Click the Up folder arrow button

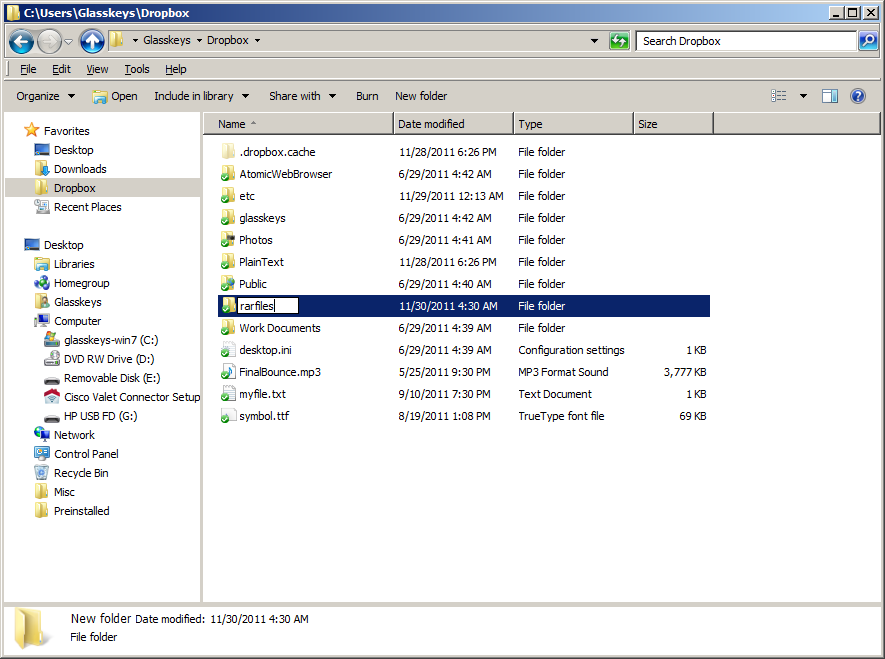click(92, 41)
